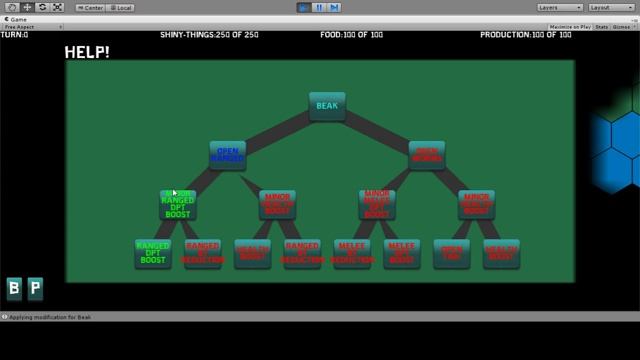Click the red MELEE RT REDUCTION node

point(352,253)
